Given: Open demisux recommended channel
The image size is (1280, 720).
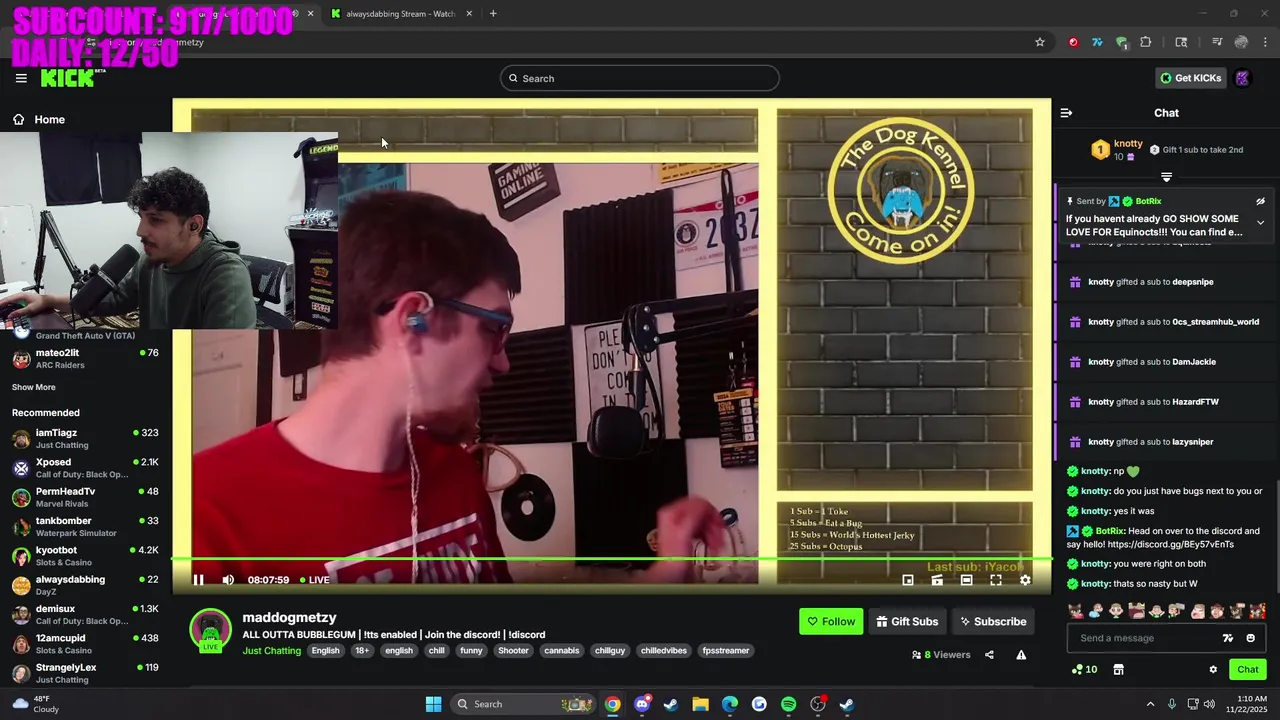Looking at the screenshot, I should [86, 614].
